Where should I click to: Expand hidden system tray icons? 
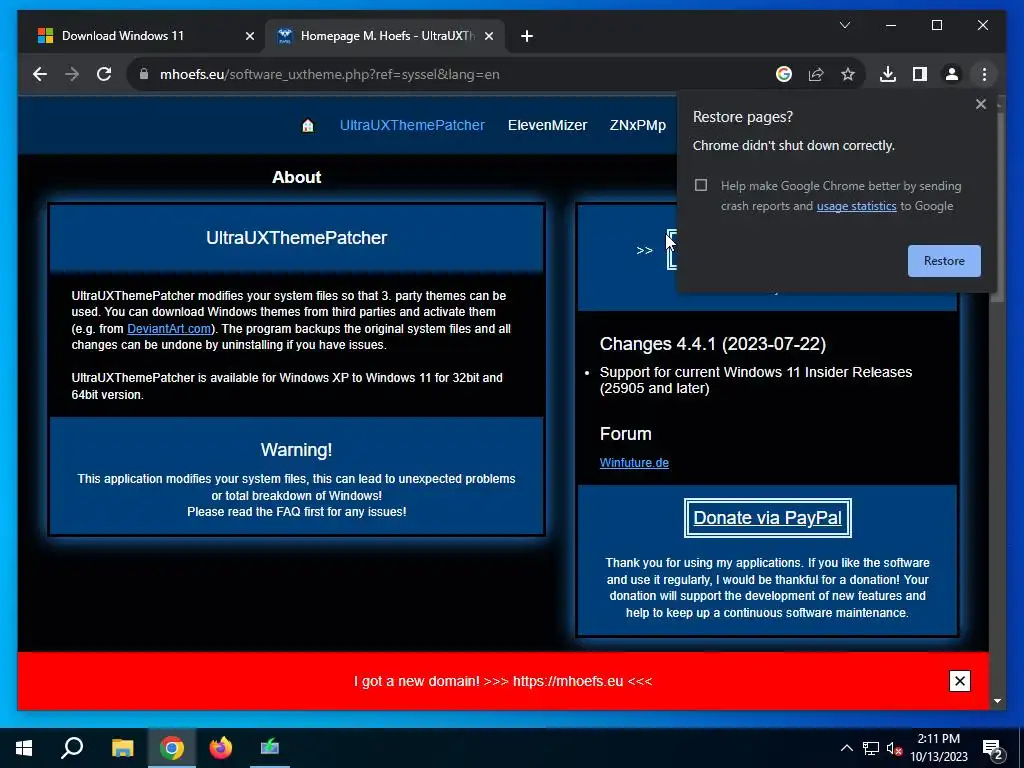(846, 748)
